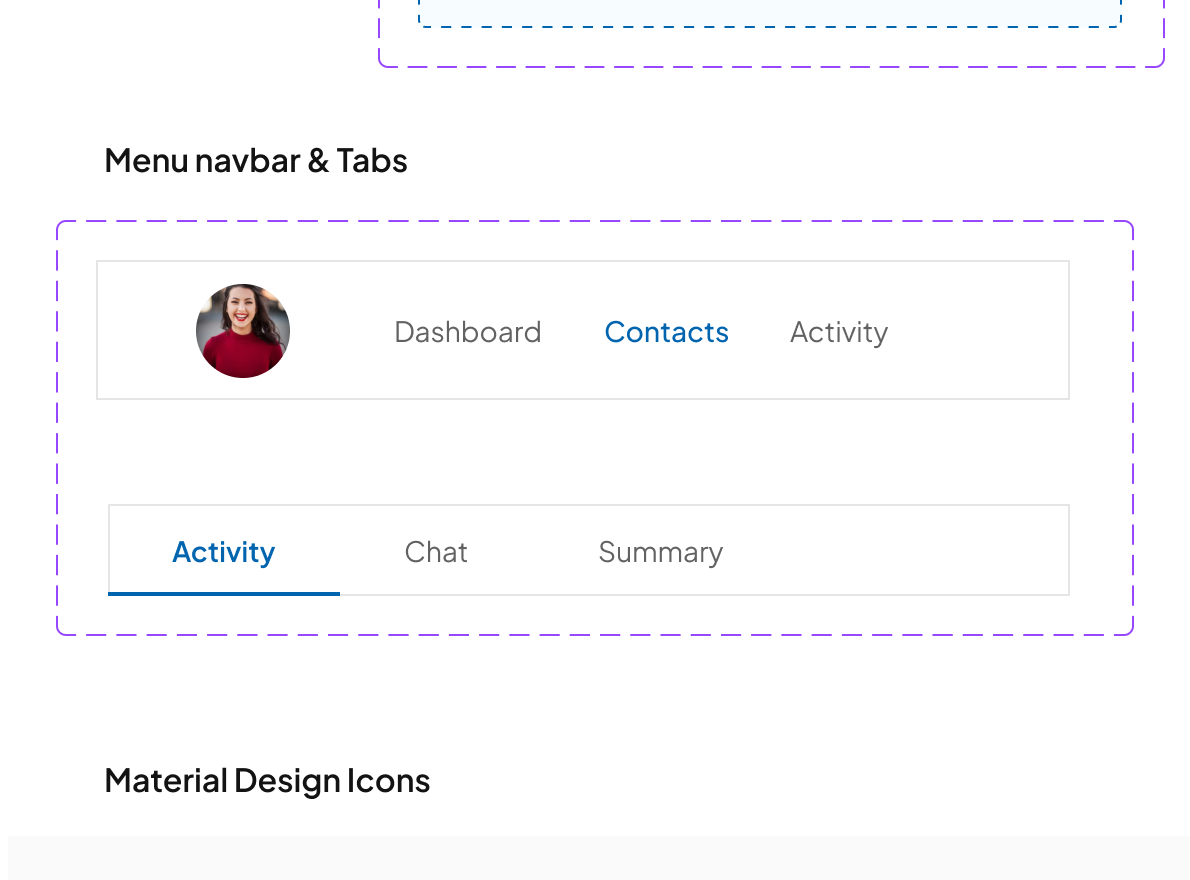Click empty tab bar space right of Summary
Screen dimensions: 1190x880
(900, 551)
